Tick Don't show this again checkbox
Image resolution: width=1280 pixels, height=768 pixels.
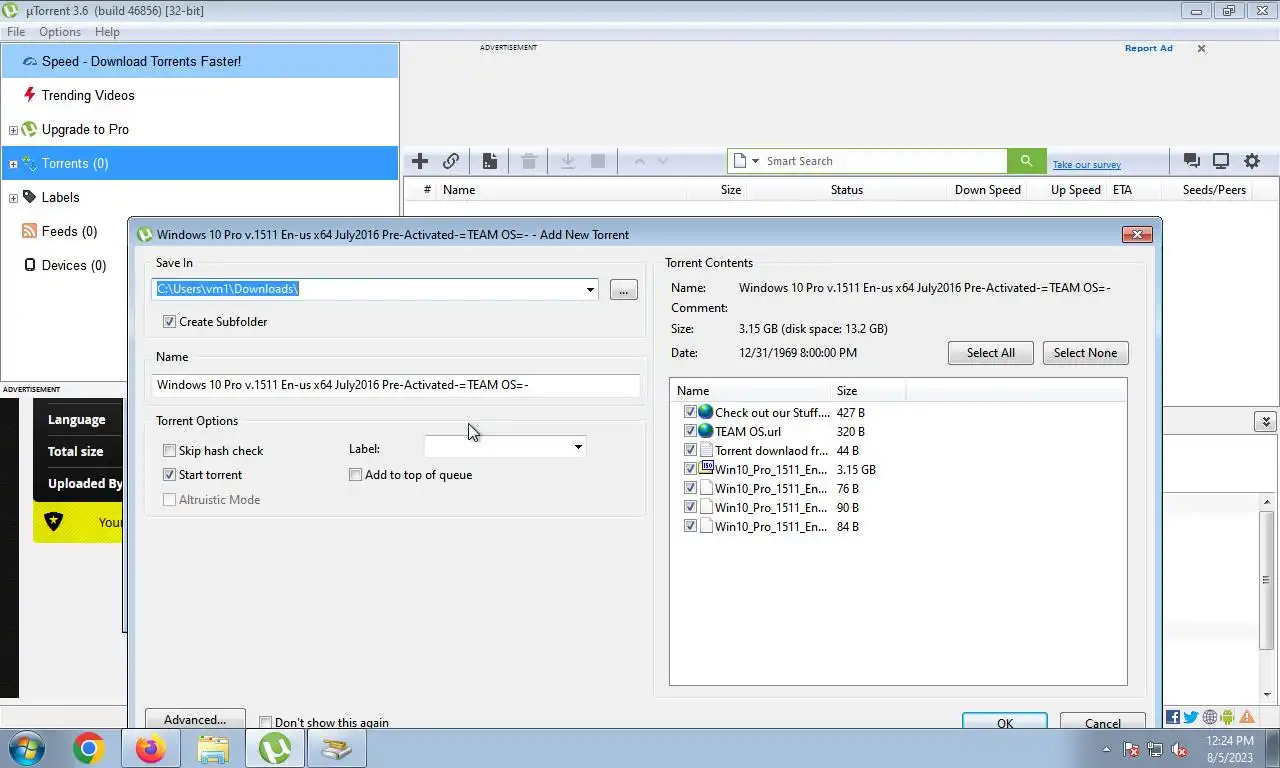coord(265,722)
